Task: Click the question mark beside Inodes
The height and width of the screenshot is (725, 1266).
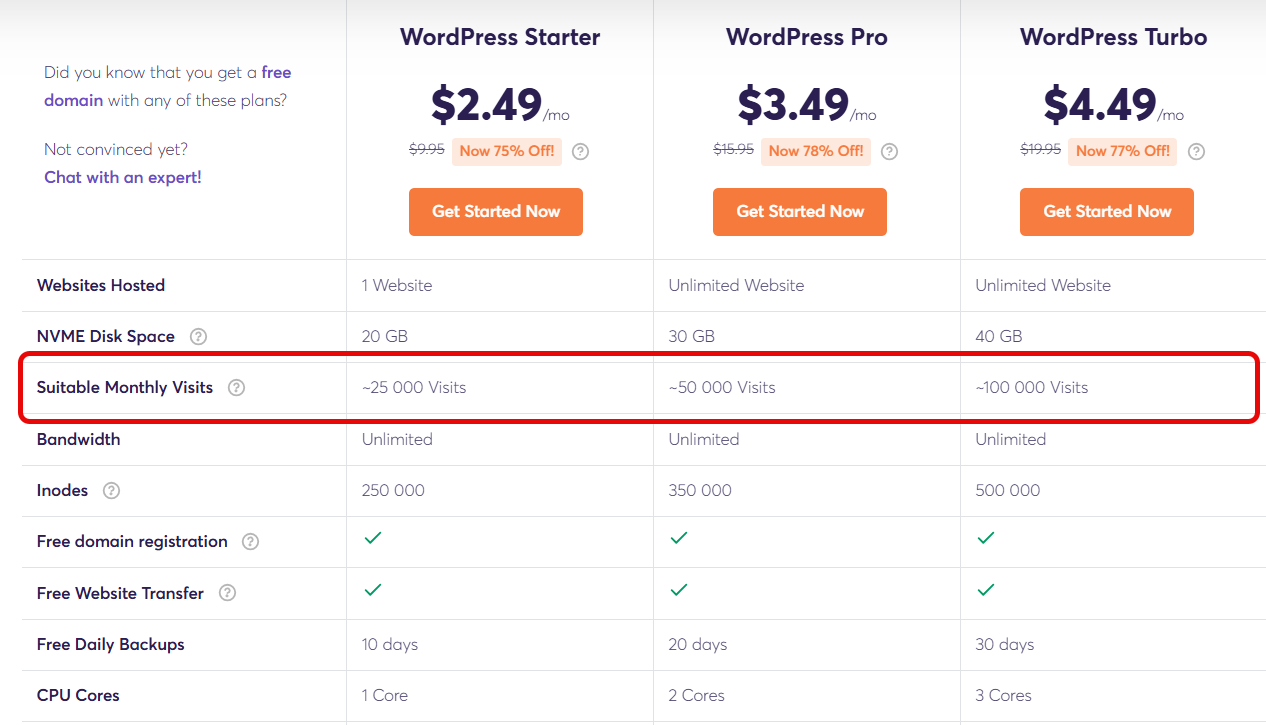Action: pyautogui.click(x=111, y=491)
